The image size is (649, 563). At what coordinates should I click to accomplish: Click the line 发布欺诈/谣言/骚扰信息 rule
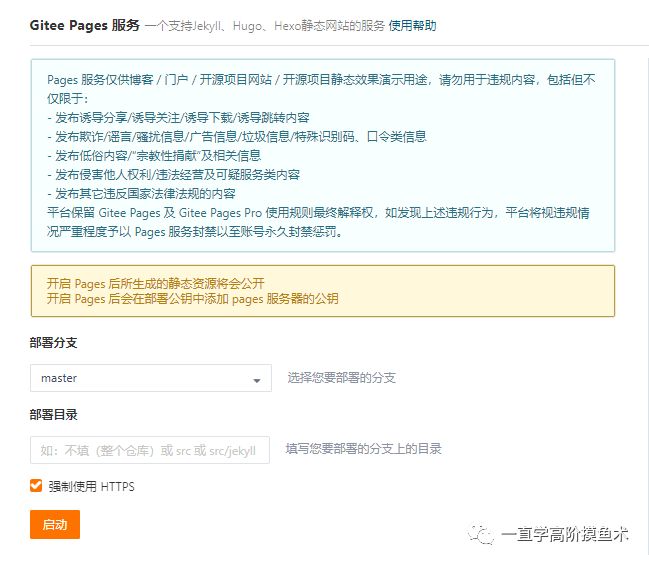pyautogui.click(x=237, y=137)
